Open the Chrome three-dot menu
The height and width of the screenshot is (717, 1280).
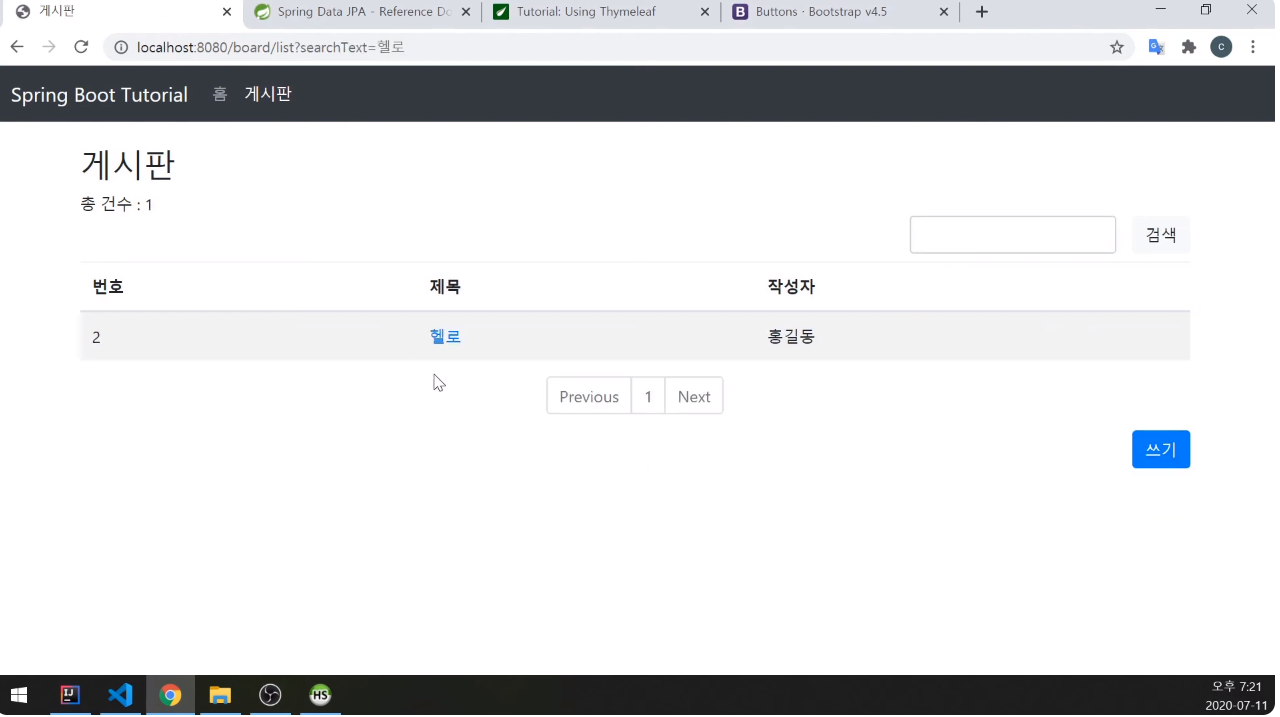[x=1253, y=47]
